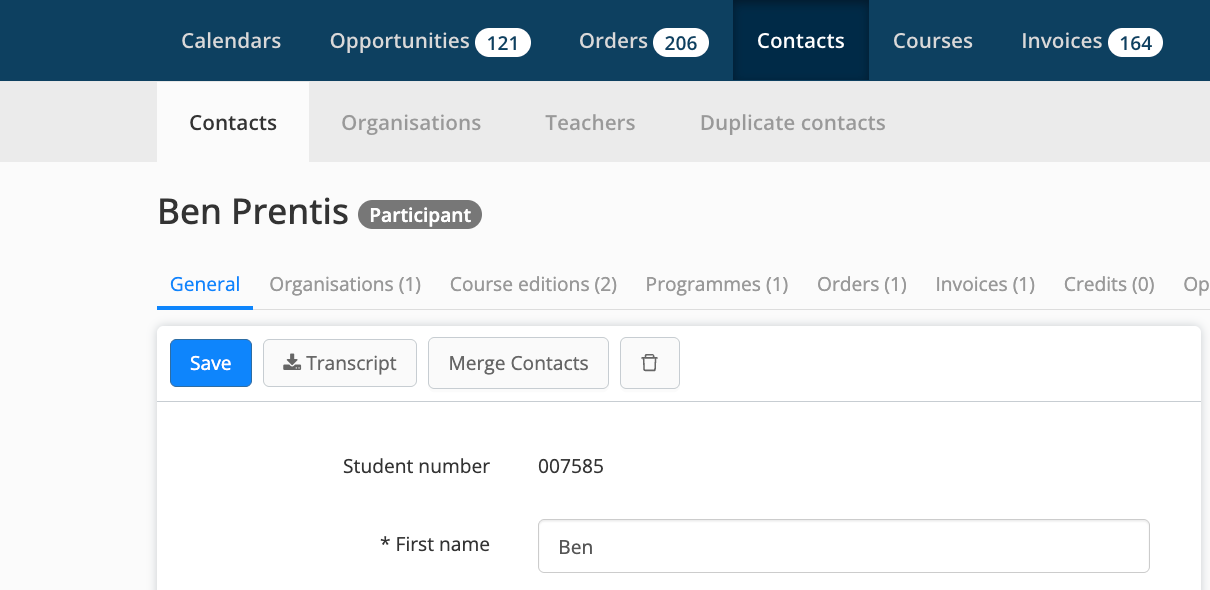View the Credits (0) tab
This screenshot has height=590, width=1210.
(1109, 285)
